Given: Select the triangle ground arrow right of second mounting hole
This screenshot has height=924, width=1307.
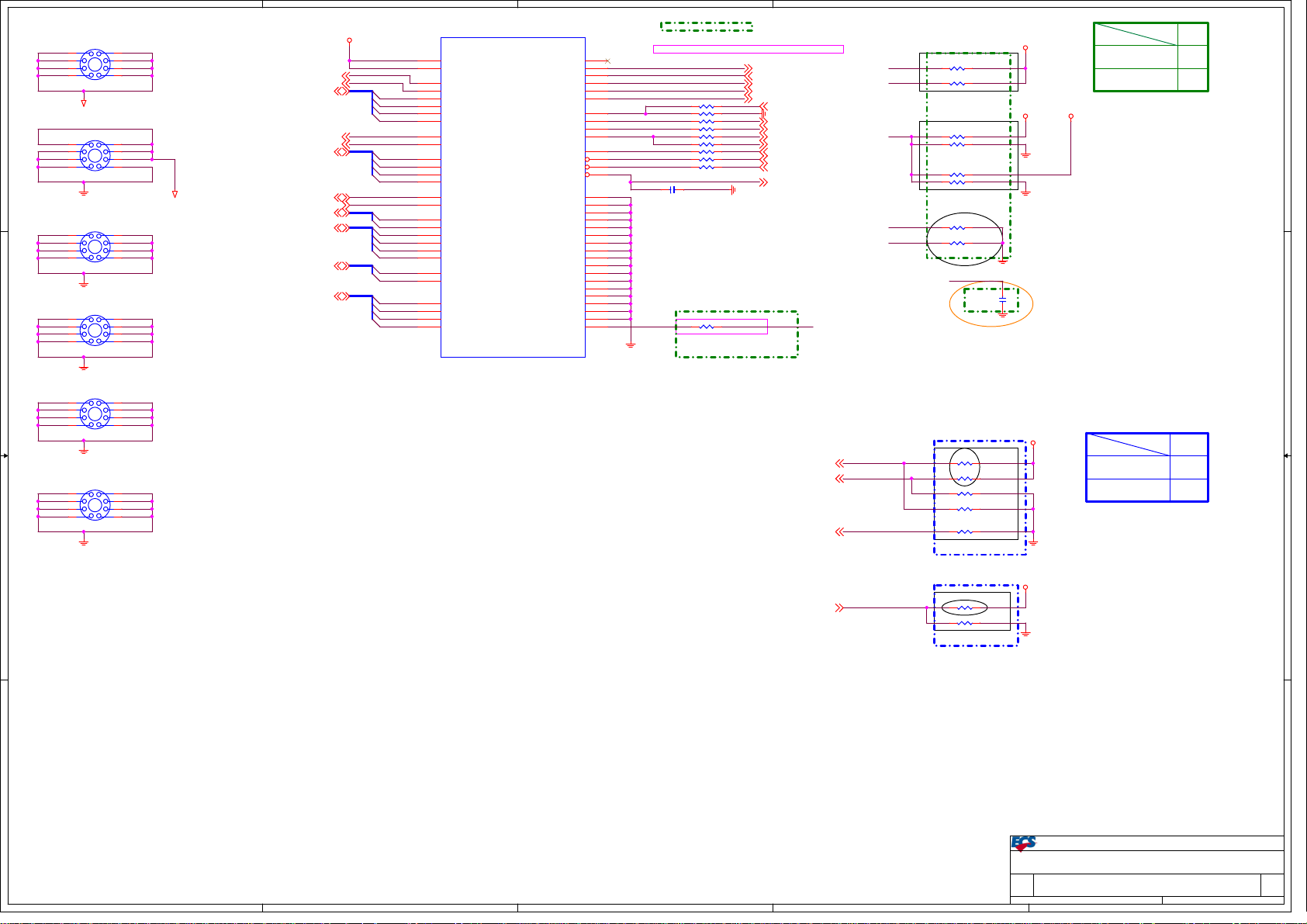Looking at the screenshot, I should click(175, 194).
